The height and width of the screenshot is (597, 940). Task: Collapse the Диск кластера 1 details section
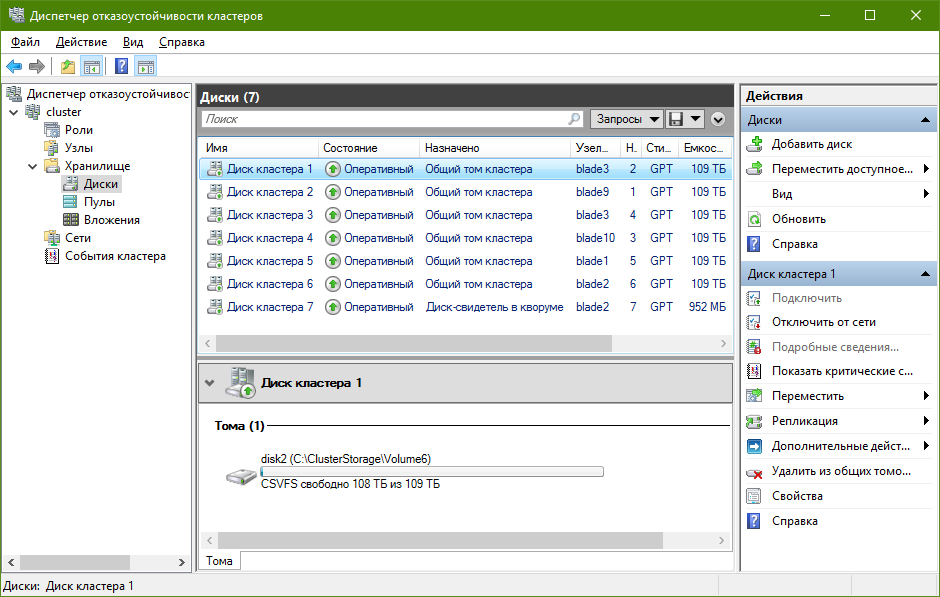[x=209, y=383]
